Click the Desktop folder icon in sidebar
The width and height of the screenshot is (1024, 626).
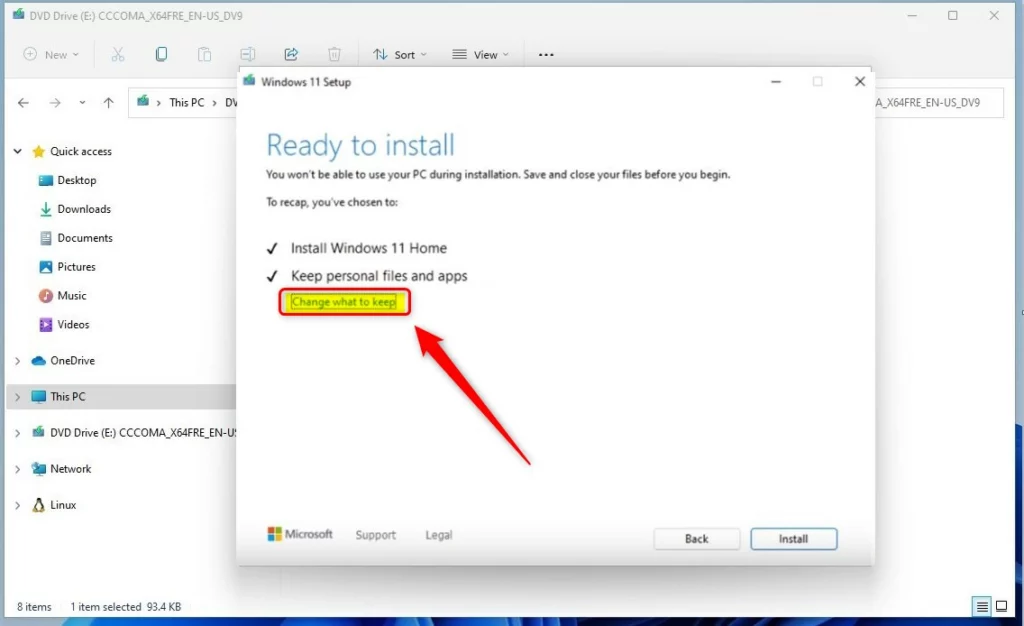tap(46, 180)
